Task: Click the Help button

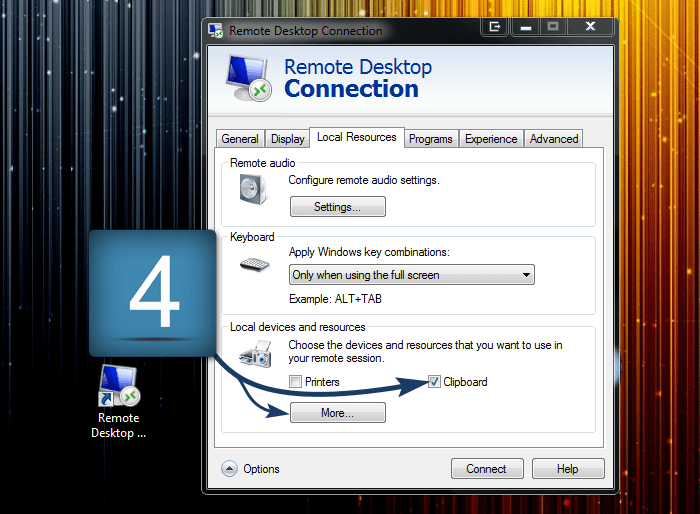Action: point(568,468)
